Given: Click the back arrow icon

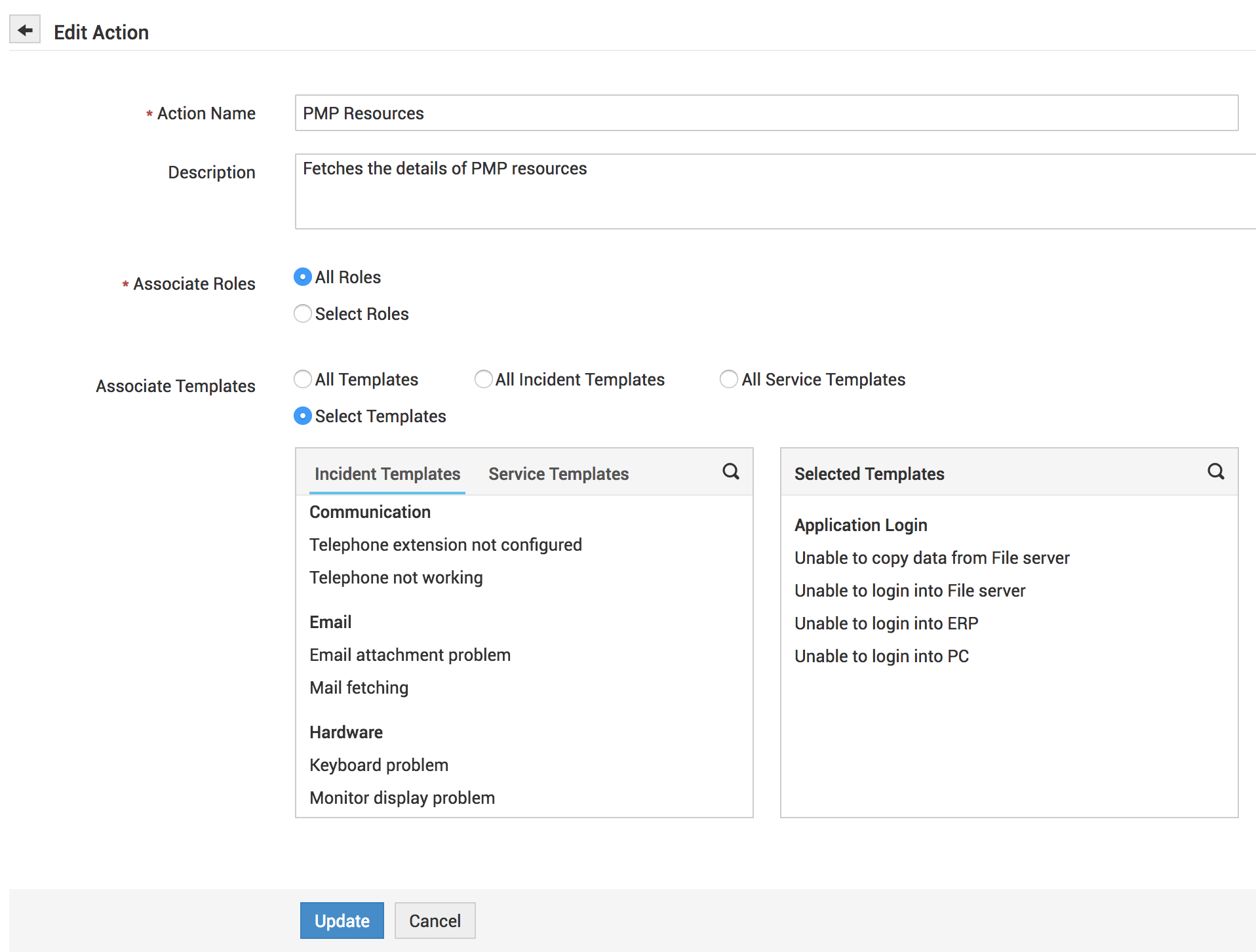Looking at the screenshot, I should 25,30.
